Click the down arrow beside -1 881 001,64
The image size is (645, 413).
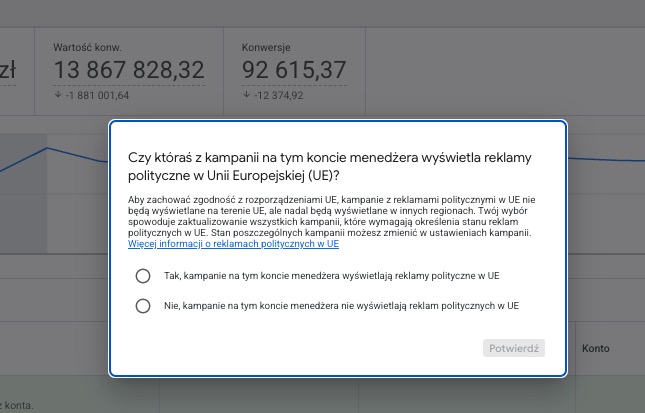58,95
